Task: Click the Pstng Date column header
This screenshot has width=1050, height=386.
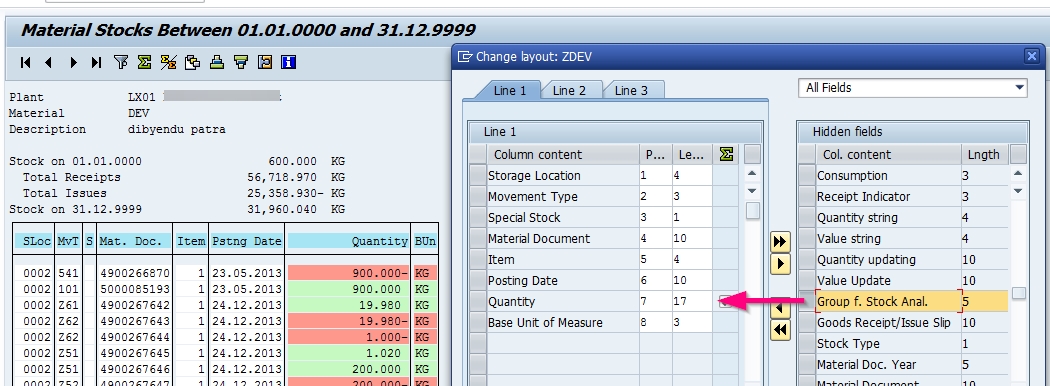Action: click(x=247, y=242)
